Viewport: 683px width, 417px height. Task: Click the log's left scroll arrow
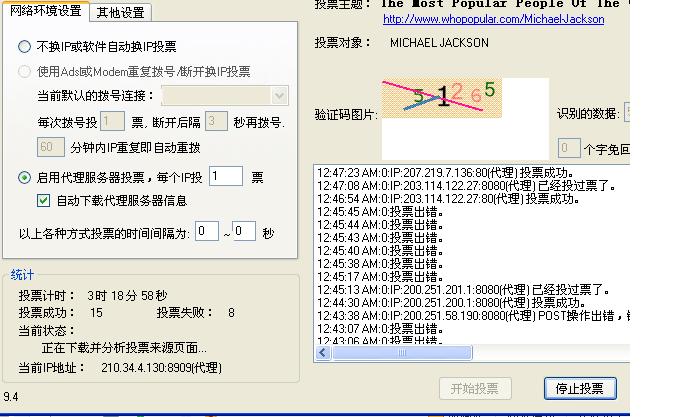[324, 353]
